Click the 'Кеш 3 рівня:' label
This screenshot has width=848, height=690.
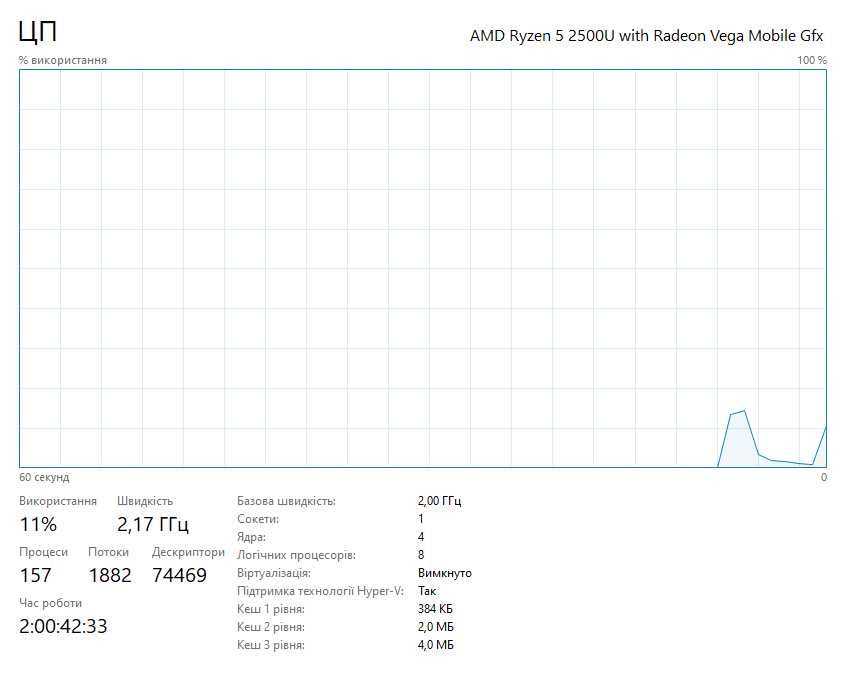[x=271, y=645]
